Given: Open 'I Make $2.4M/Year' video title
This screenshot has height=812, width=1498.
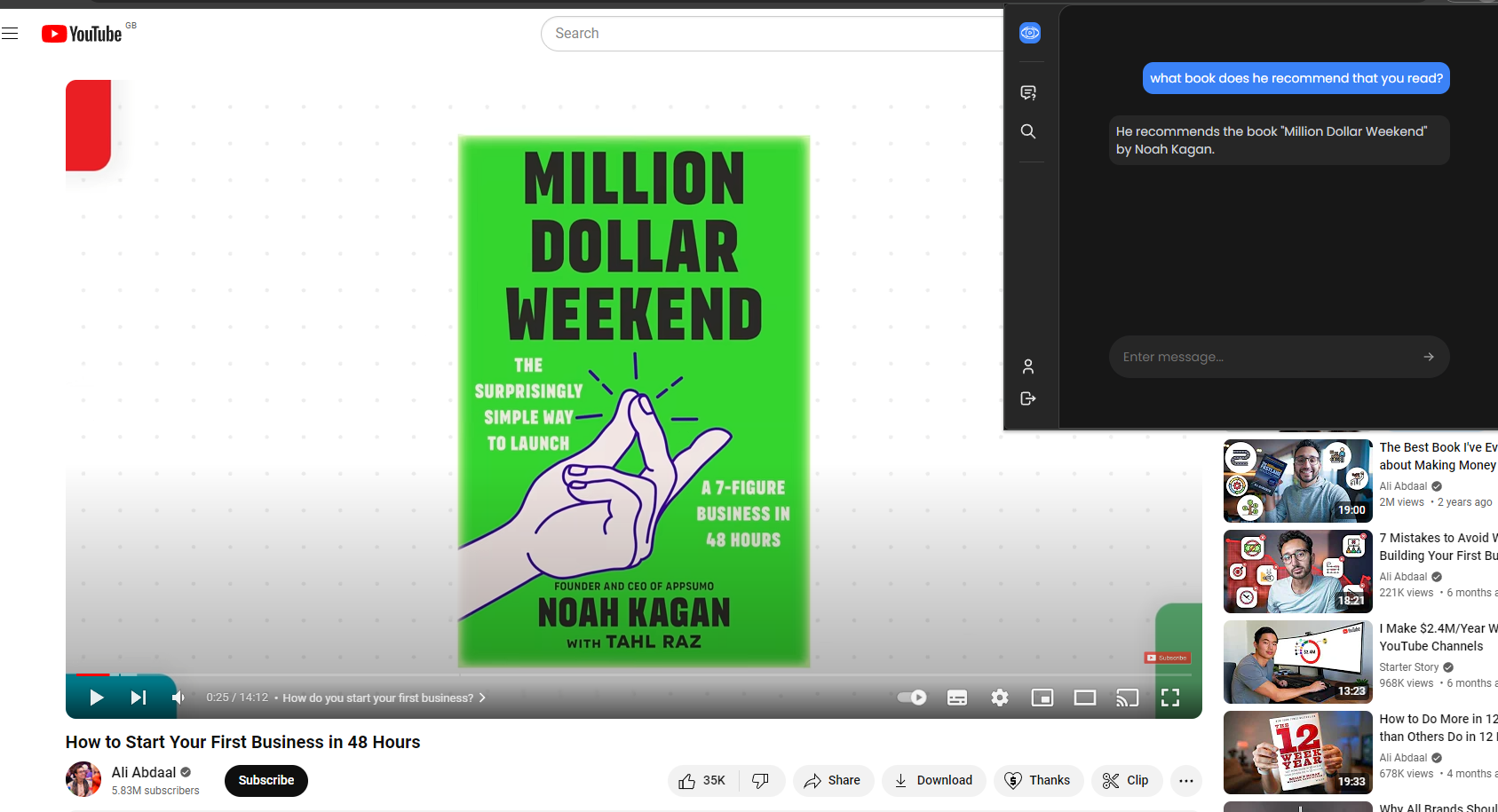Looking at the screenshot, I should [x=1439, y=637].
